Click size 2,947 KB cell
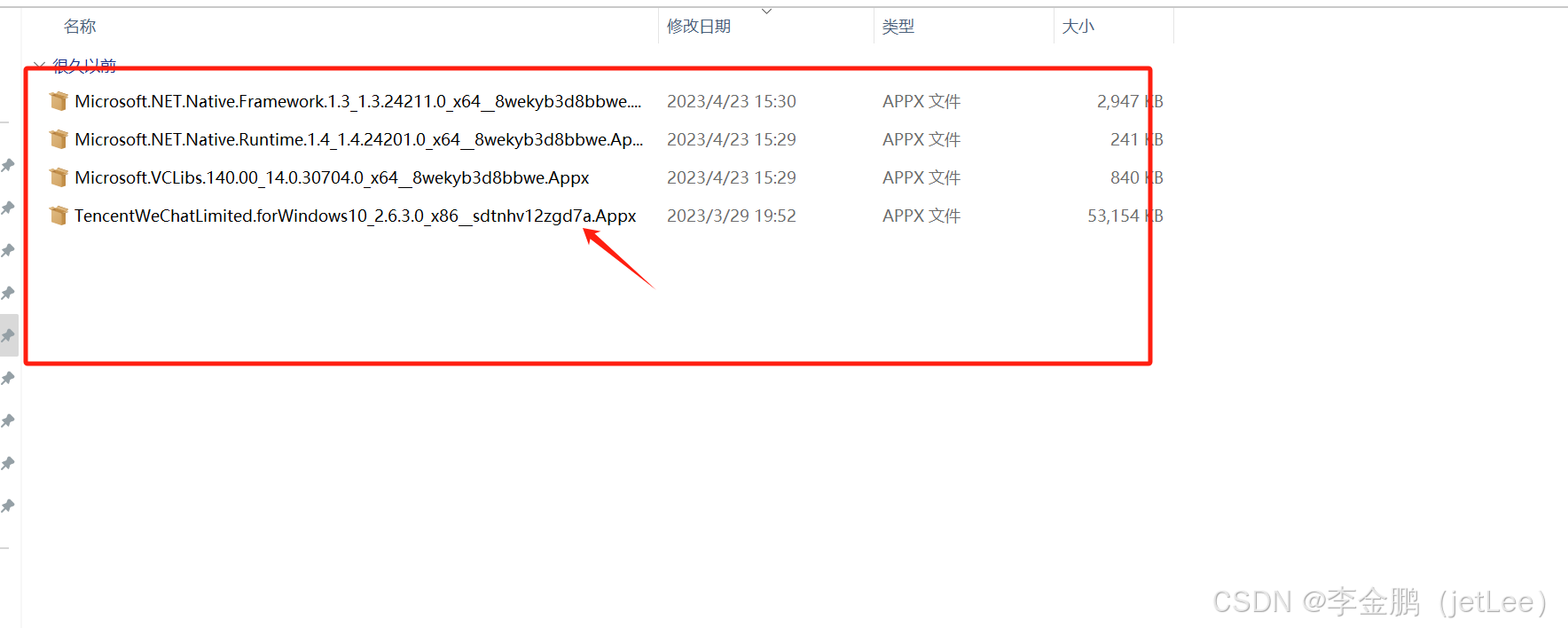This screenshot has height=628, width=1568. point(1130,101)
